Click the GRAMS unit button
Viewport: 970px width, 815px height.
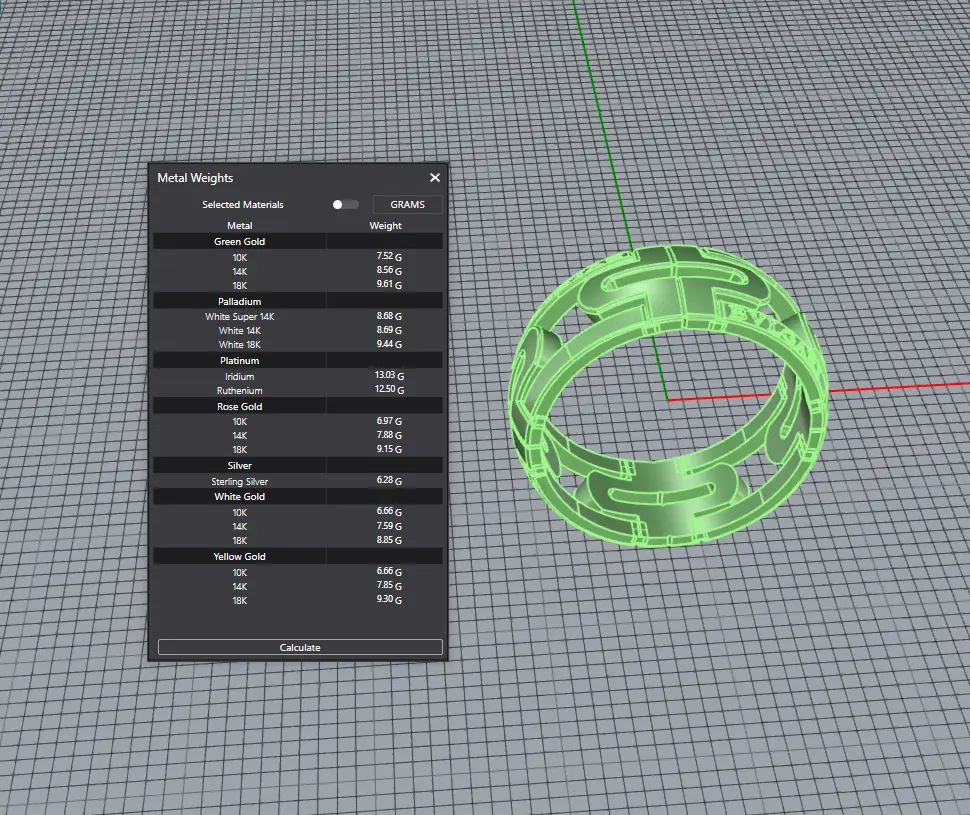407,204
